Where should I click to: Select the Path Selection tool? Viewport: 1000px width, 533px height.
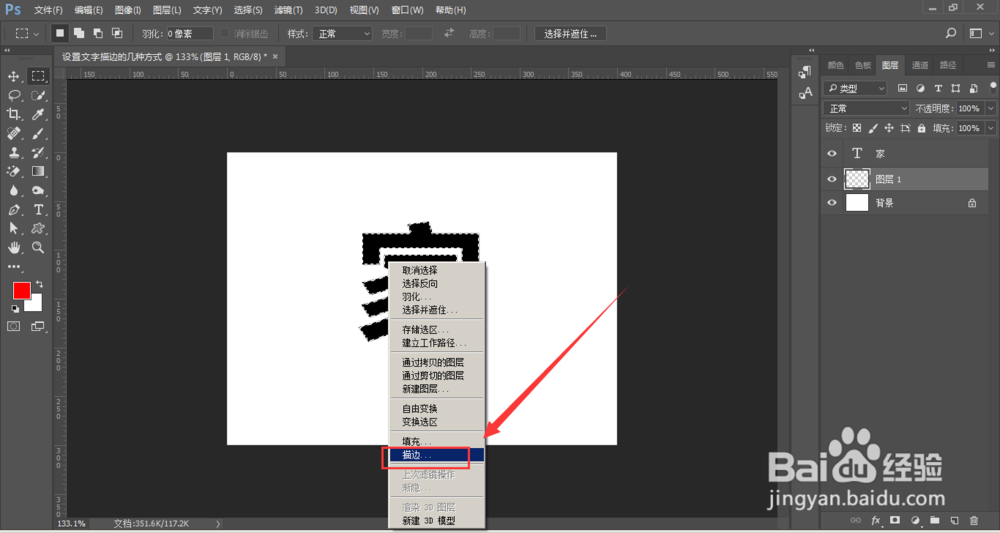pyautogui.click(x=13, y=228)
